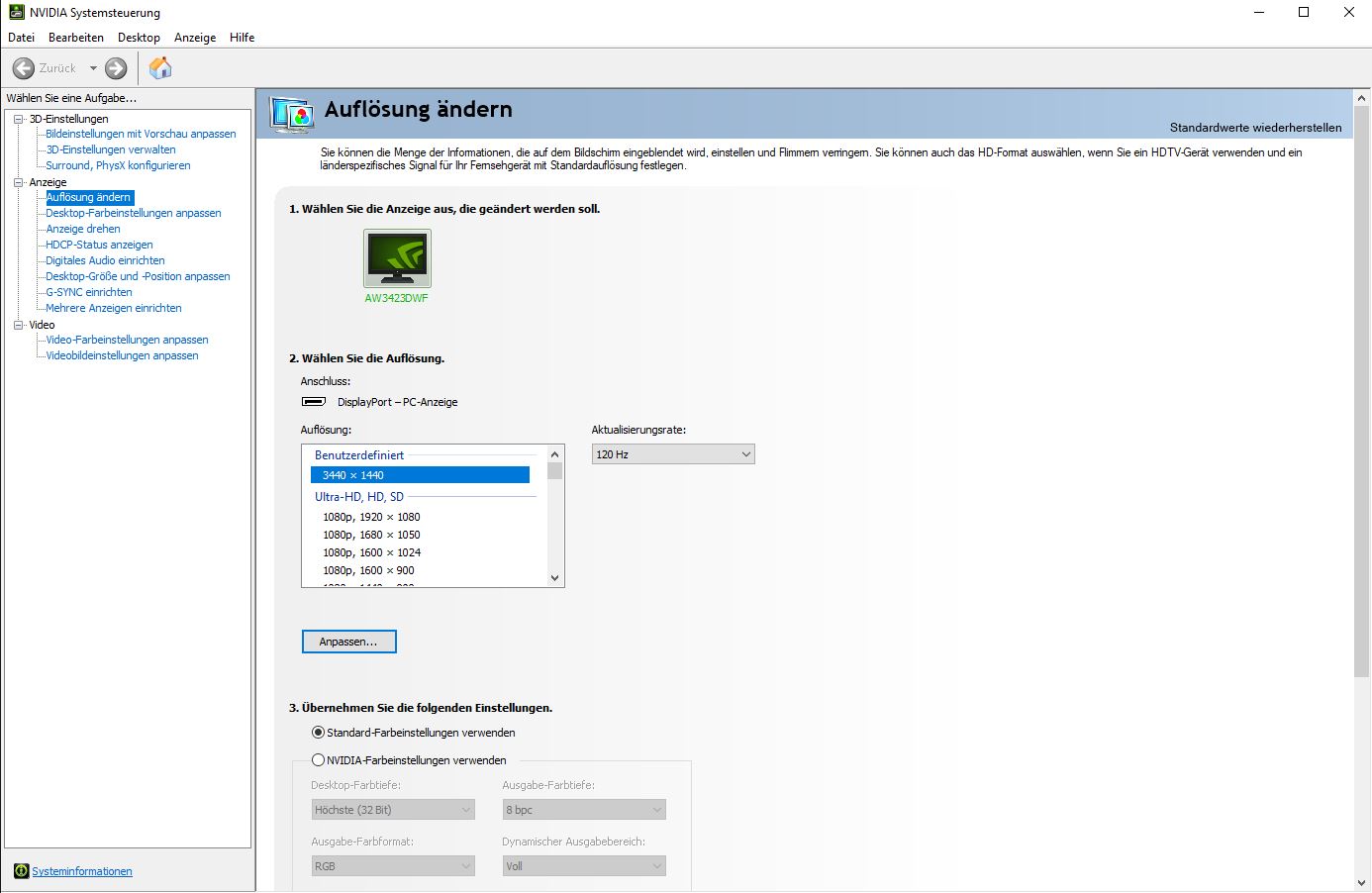Open the Systeminformationen link

(82, 871)
